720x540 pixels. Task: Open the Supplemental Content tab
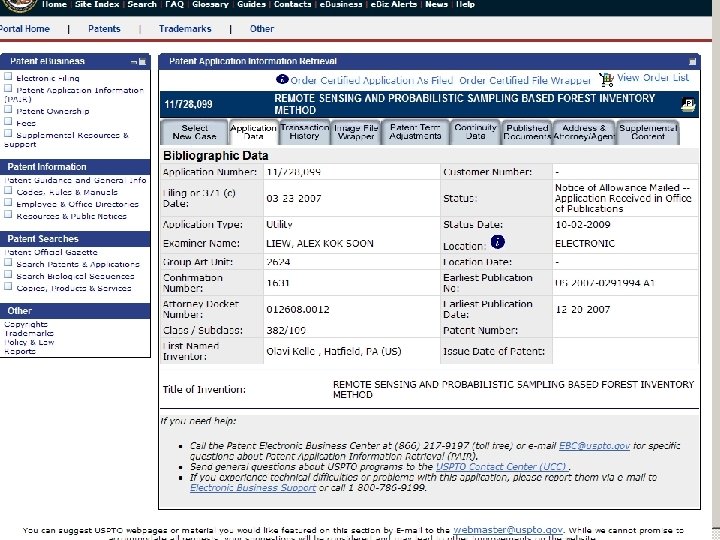coord(647,132)
